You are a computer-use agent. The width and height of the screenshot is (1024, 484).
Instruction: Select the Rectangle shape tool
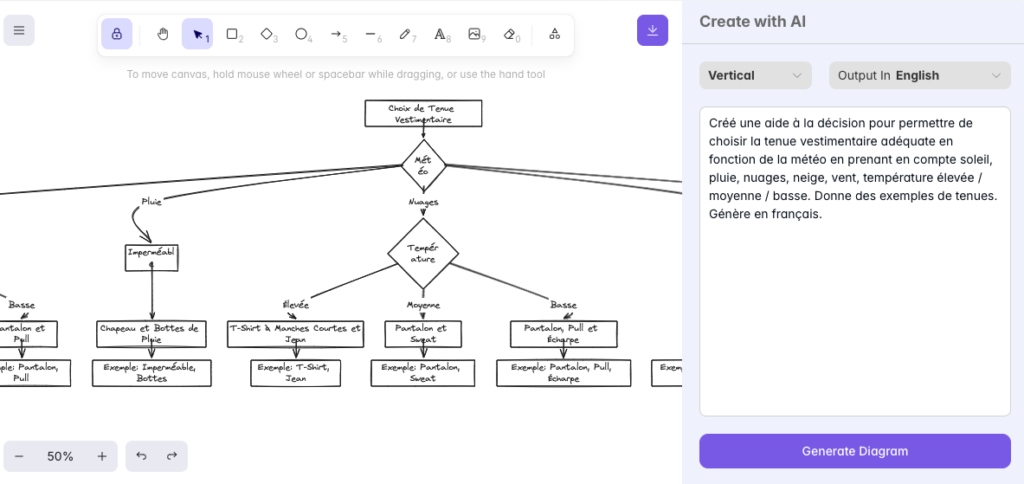click(232, 34)
